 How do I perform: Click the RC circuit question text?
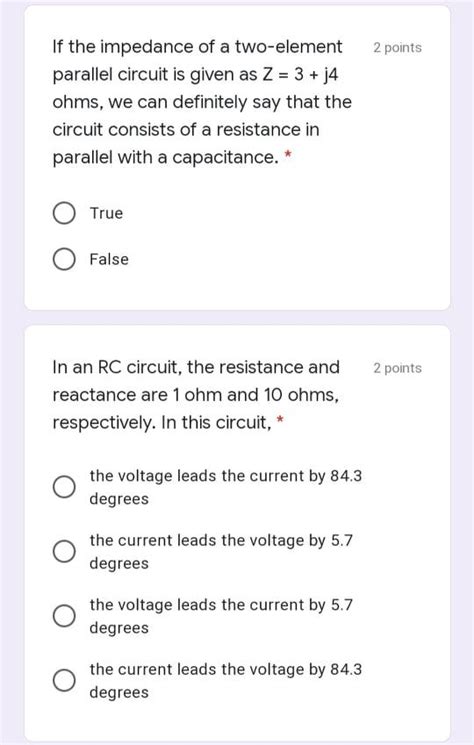pyautogui.click(x=196, y=395)
